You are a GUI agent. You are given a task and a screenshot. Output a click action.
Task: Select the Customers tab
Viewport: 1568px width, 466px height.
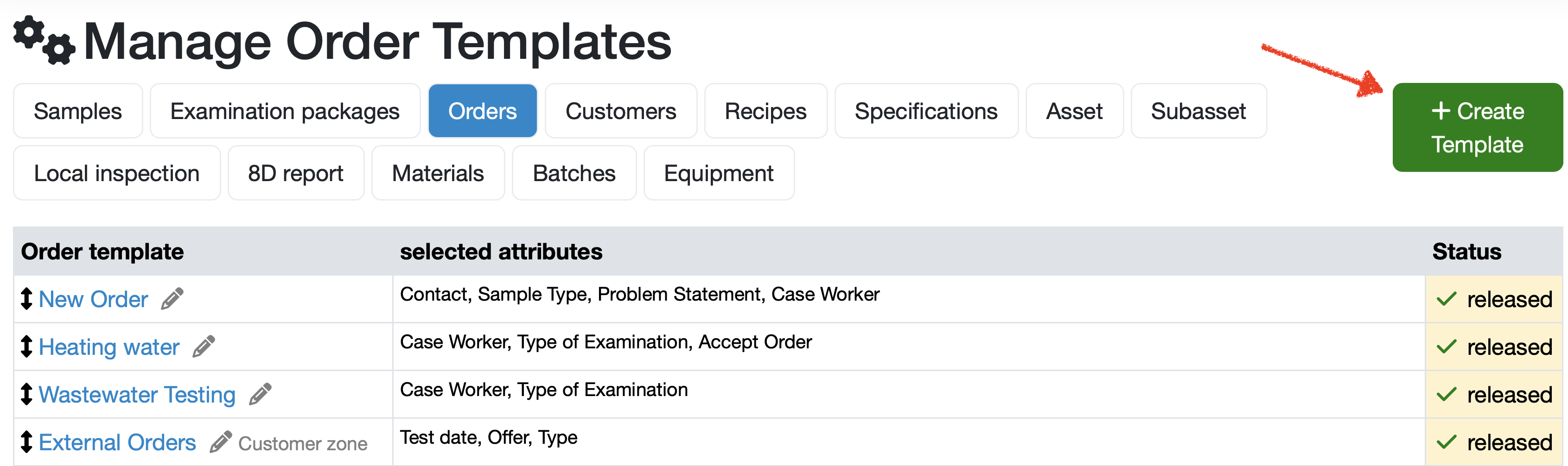pos(621,111)
